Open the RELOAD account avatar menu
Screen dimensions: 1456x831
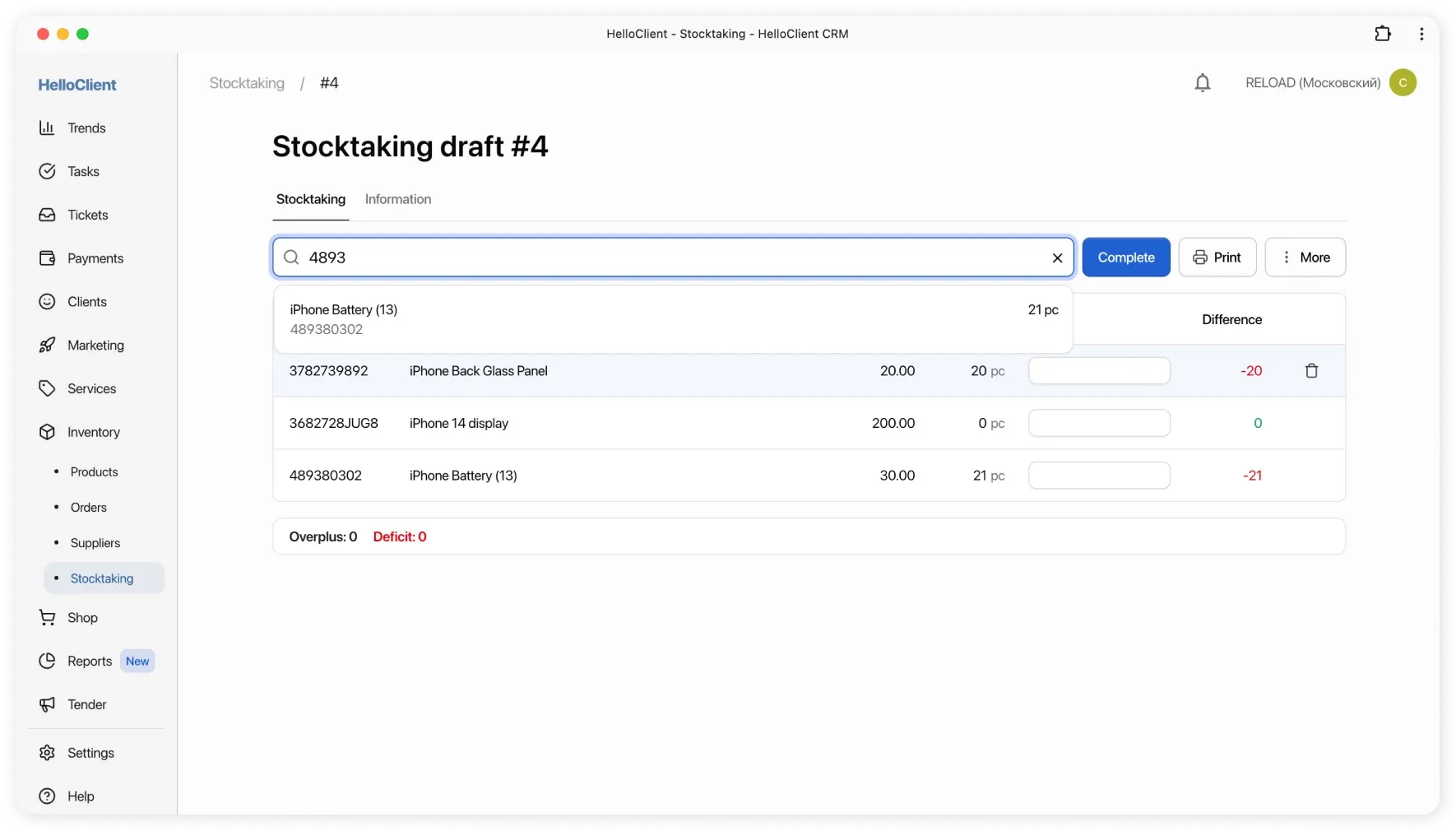[1403, 83]
